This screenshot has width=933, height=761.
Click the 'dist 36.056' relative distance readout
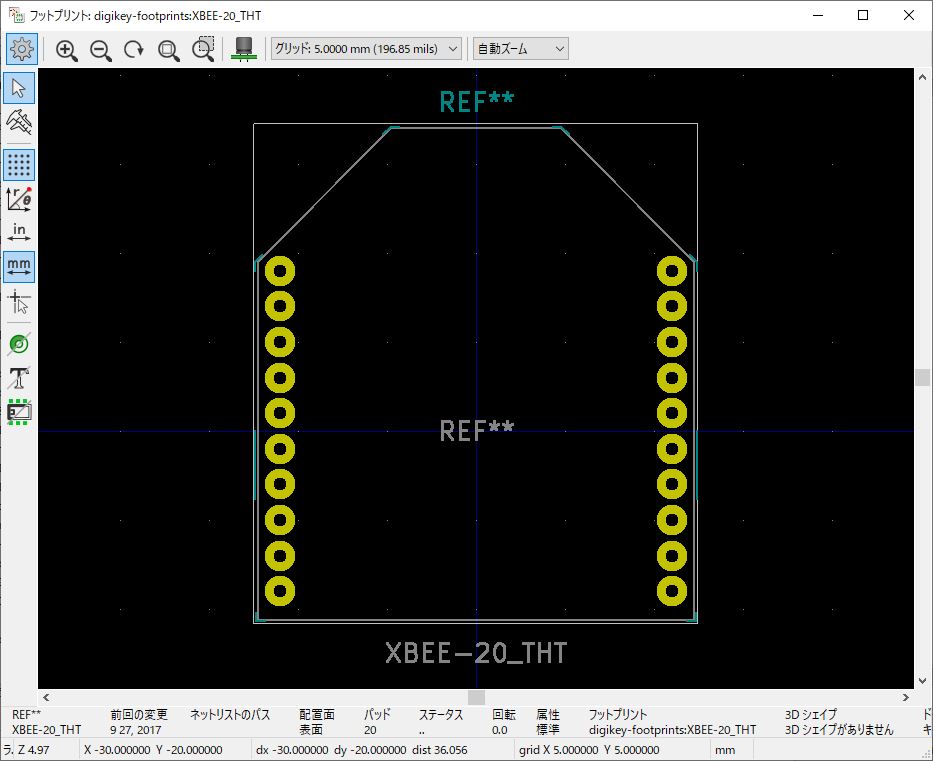(x=440, y=750)
